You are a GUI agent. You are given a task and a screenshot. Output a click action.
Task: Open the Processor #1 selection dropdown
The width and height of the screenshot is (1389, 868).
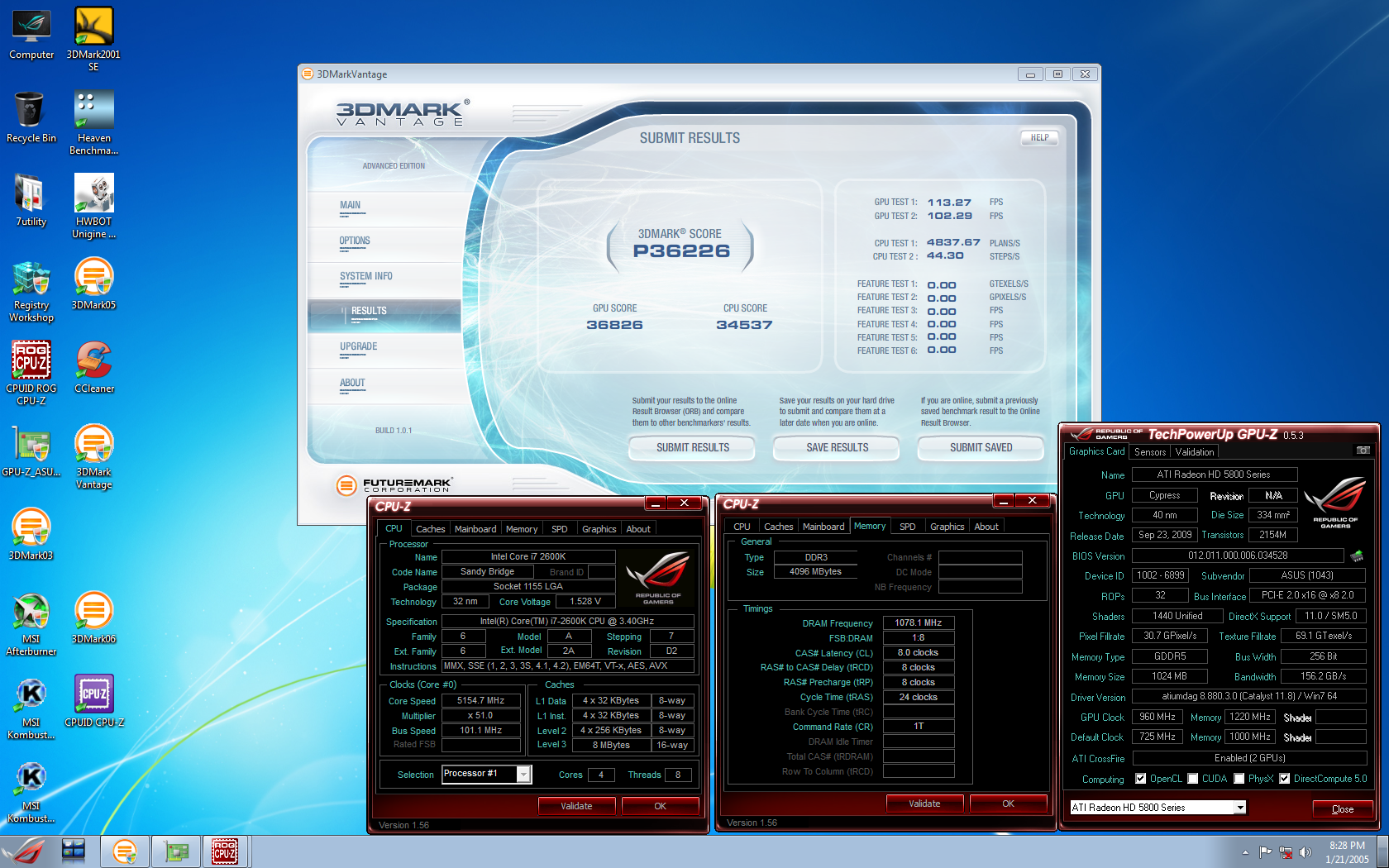[x=486, y=774]
